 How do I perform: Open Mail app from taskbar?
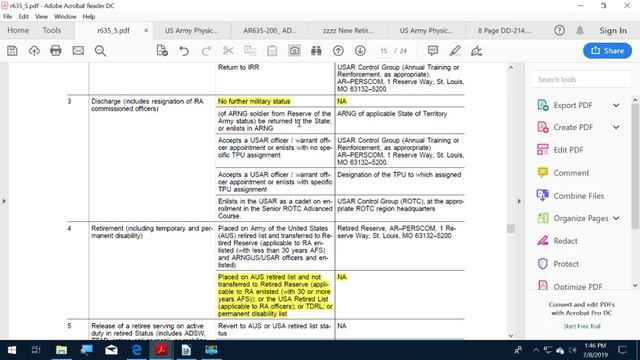tap(111, 350)
